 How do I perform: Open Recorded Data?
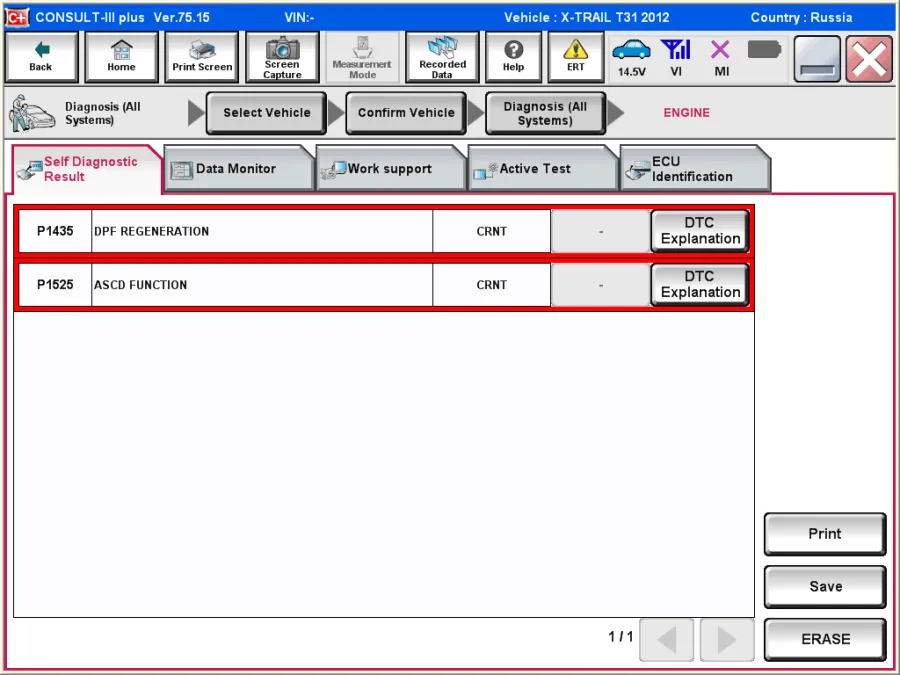(x=442, y=57)
